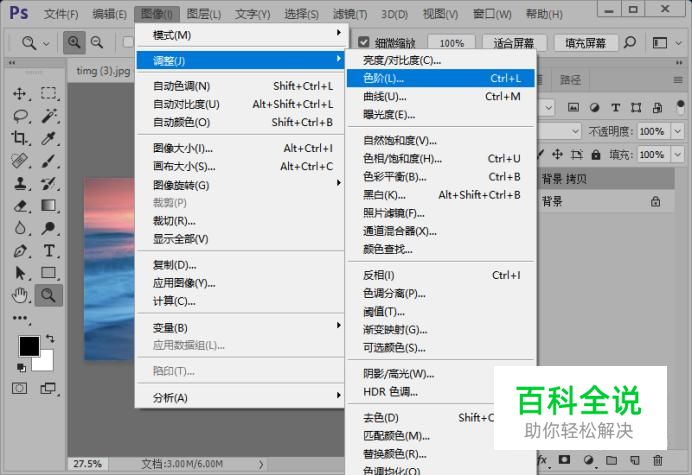
Task: Select the Healing Brush tool
Action: pyautogui.click(x=19, y=161)
